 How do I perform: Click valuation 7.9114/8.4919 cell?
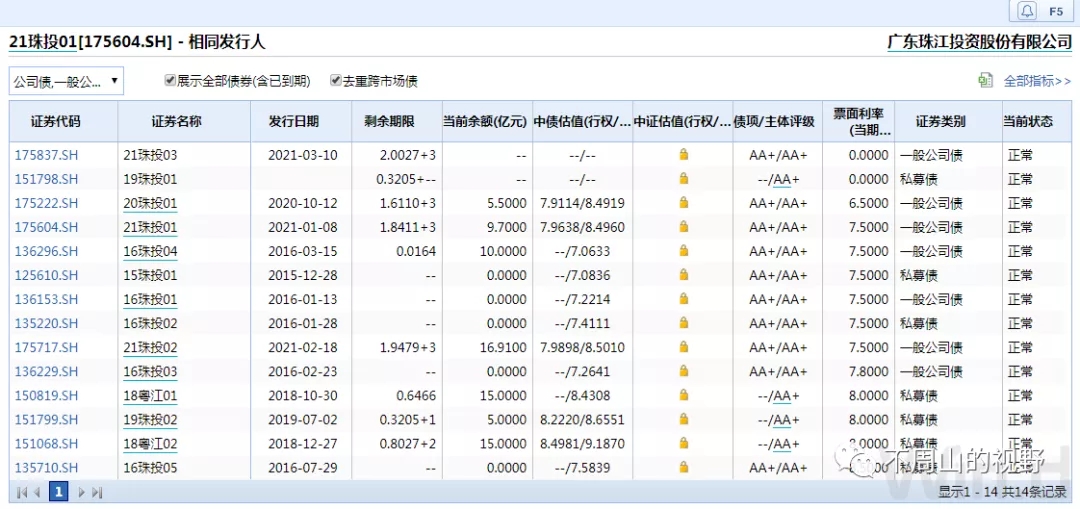pyautogui.click(x=581, y=203)
